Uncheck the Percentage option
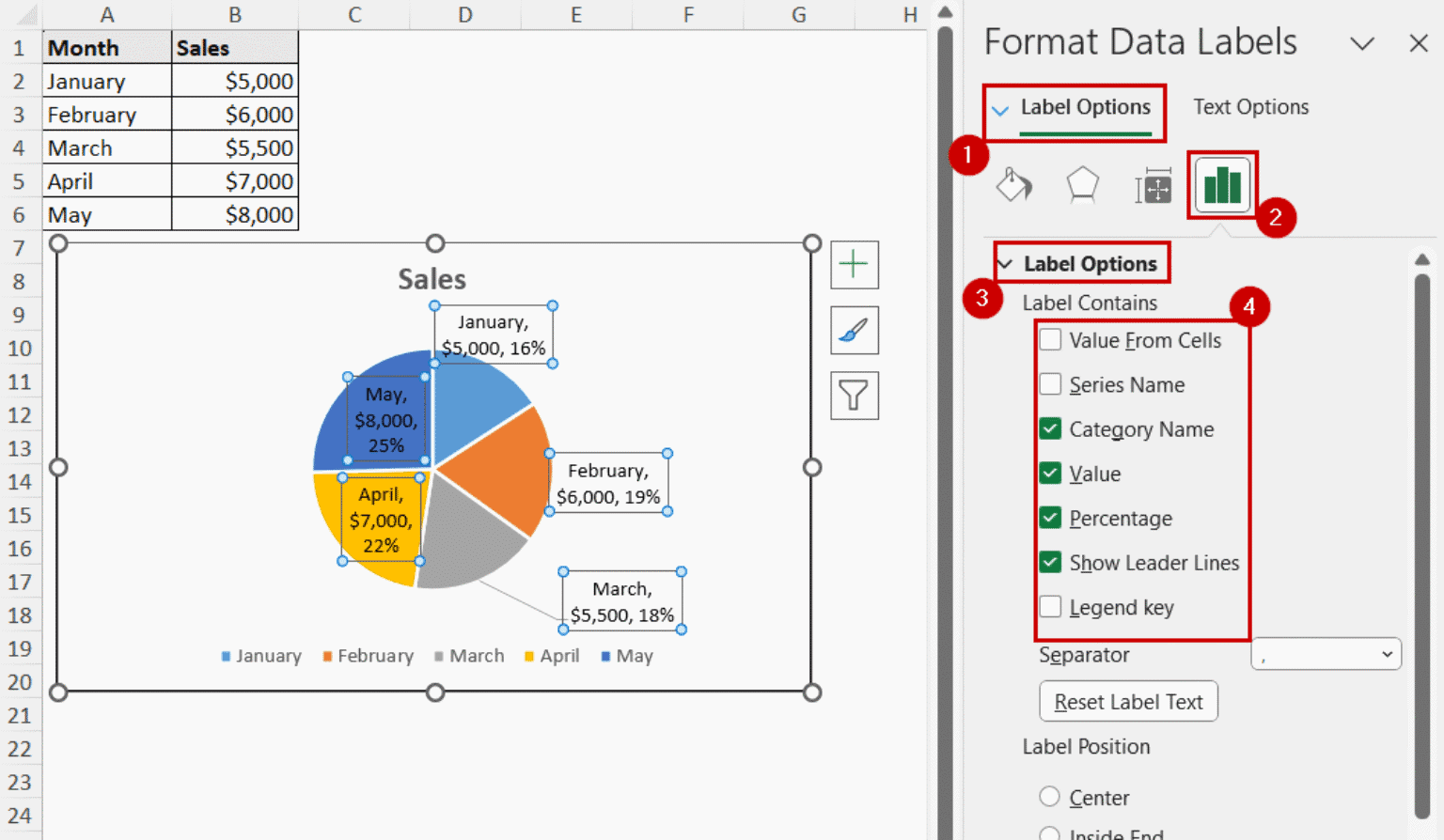This screenshot has height=840, width=1444. 1050,518
